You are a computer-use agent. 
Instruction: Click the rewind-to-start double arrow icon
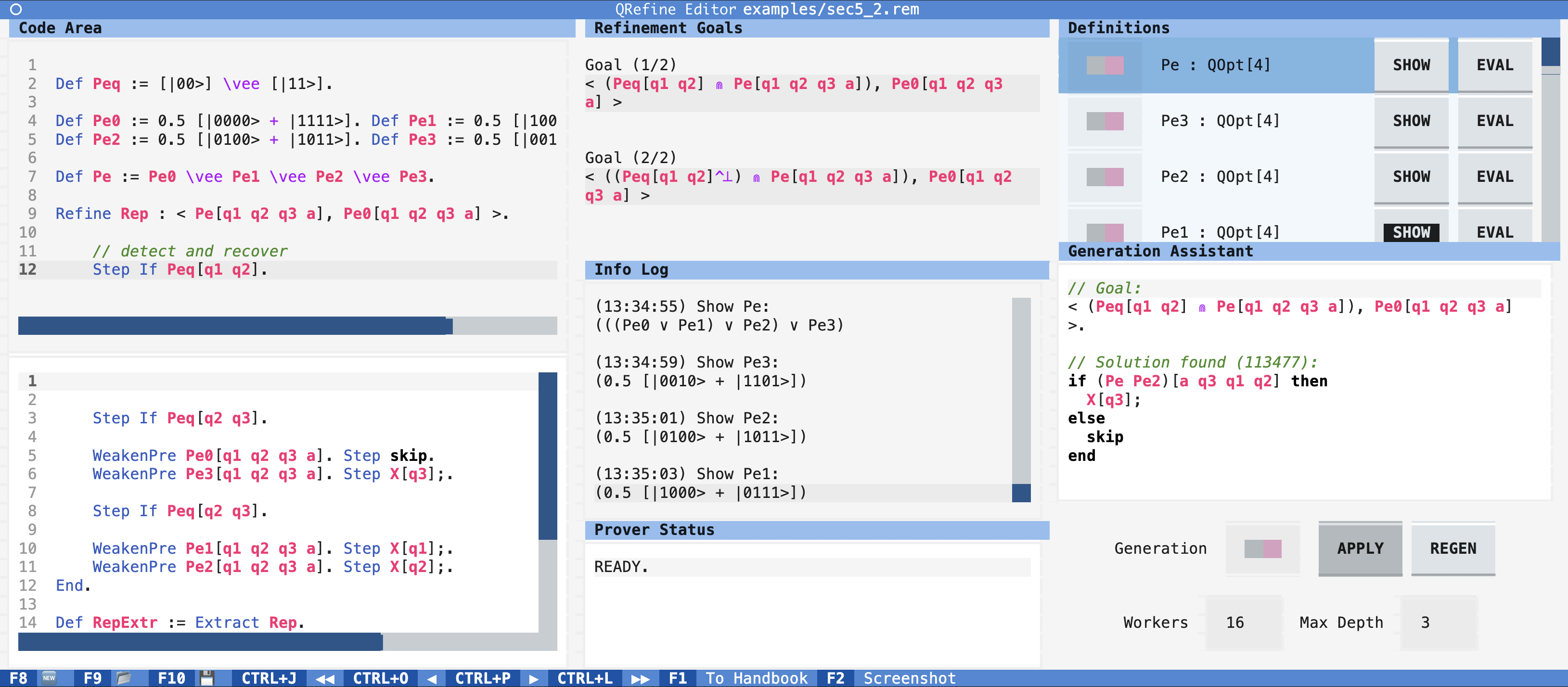tap(325, 678)
